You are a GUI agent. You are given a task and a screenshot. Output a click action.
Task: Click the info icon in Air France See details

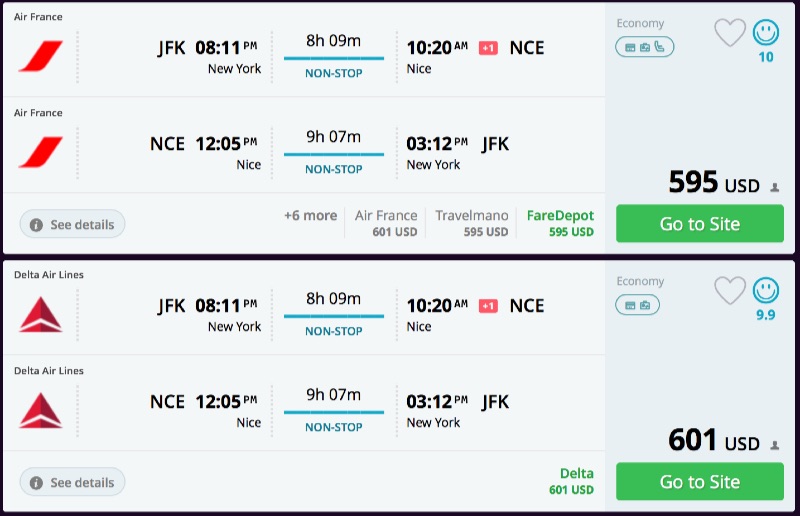point(36,225)
